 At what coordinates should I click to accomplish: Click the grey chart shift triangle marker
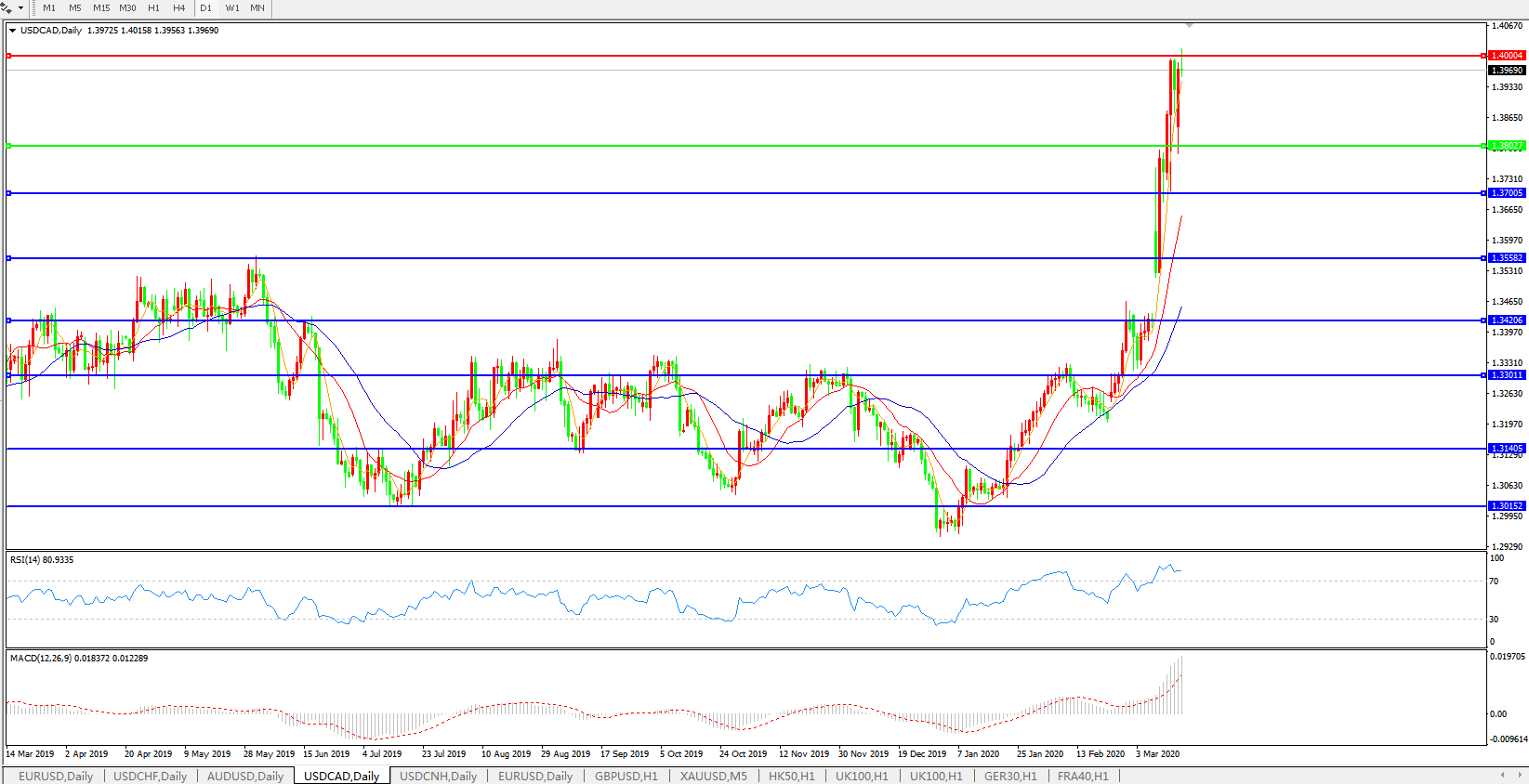(1189, 25)
